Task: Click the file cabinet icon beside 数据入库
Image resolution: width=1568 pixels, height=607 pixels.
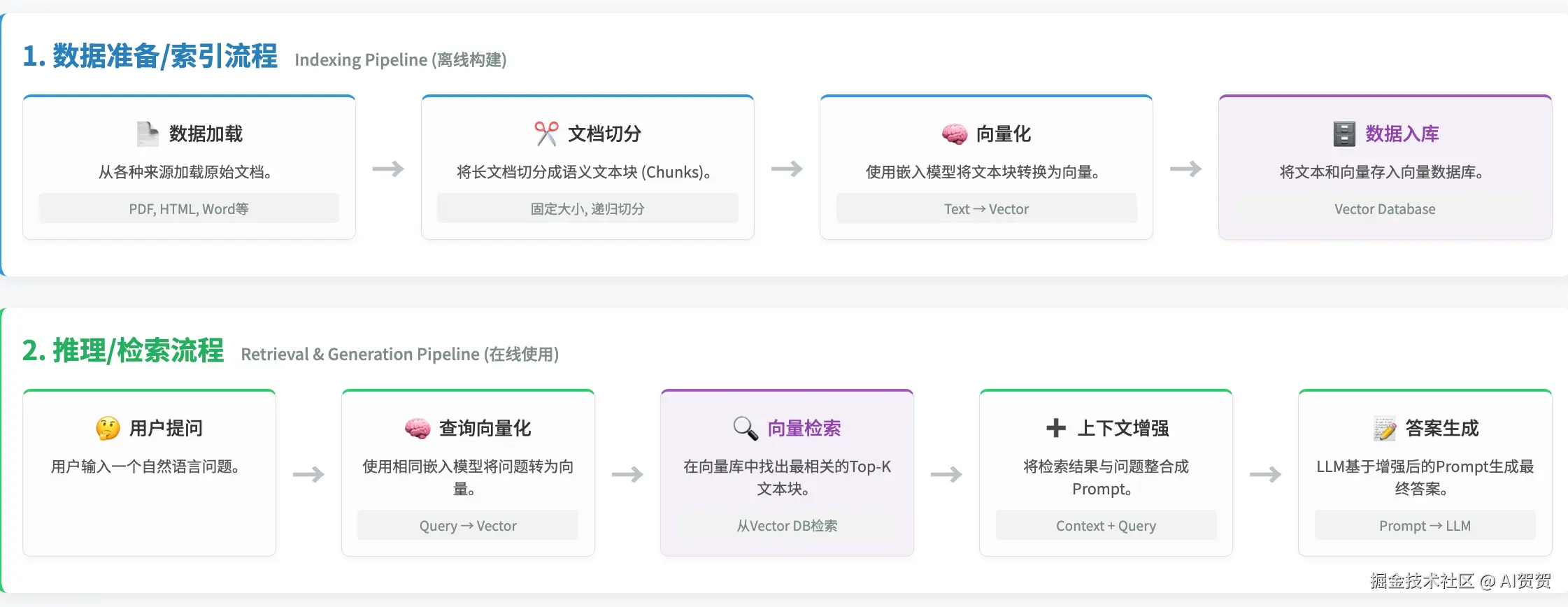Action: (x=1344, y=134)
